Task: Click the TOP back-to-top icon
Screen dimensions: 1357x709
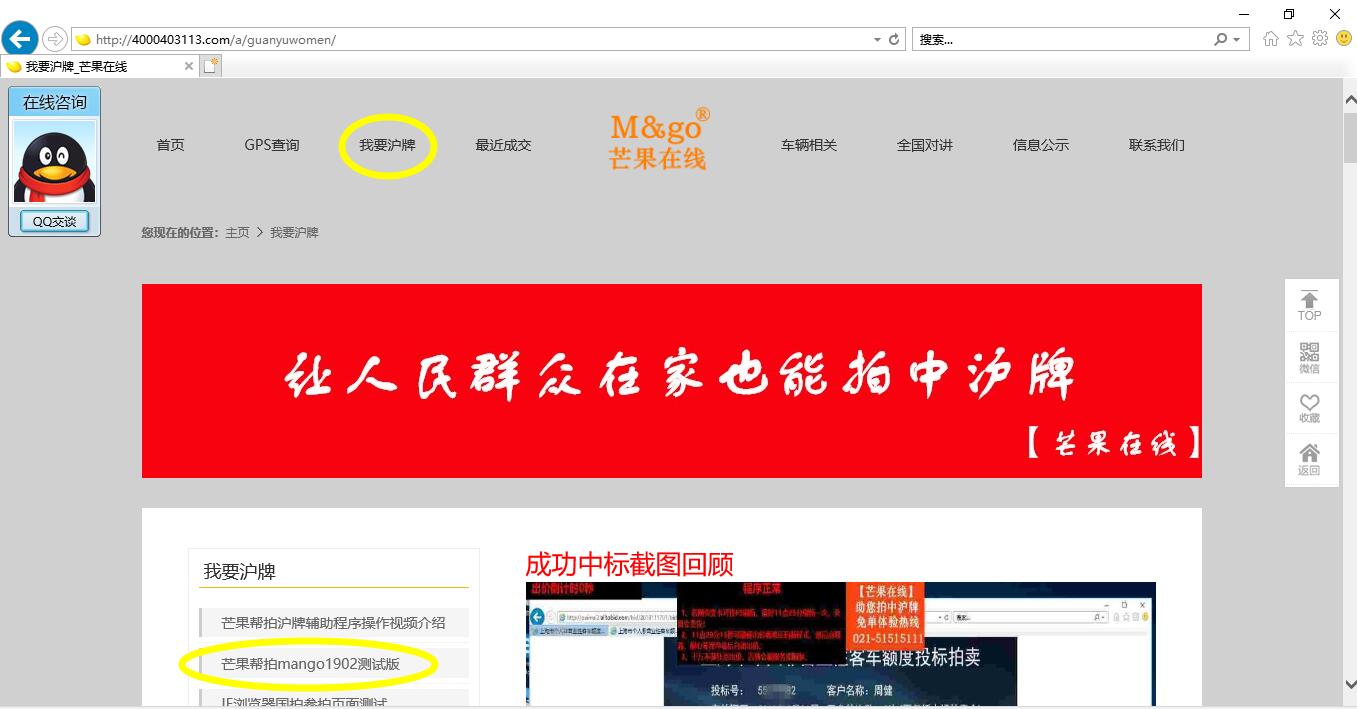Action: 1310,306
